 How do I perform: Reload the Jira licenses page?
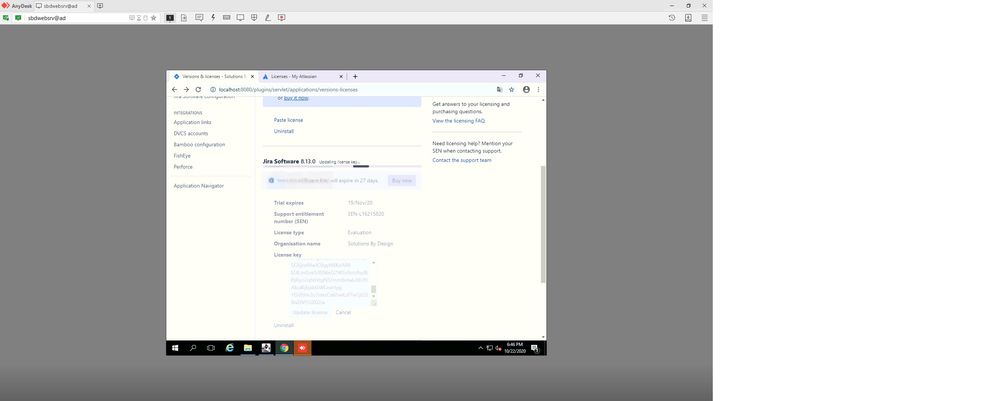coord(198,90)
